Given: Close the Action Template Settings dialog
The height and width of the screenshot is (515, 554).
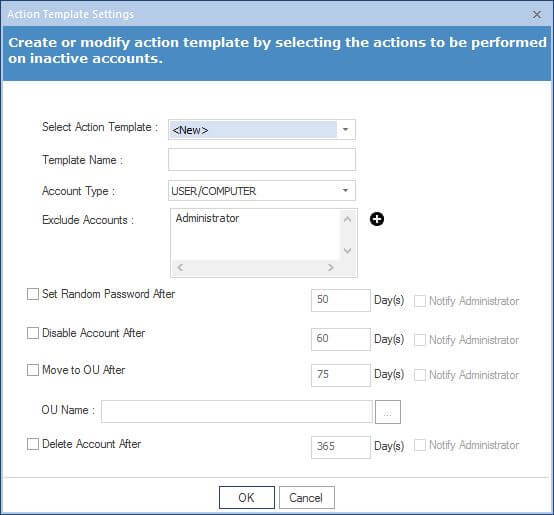Looking at the screenshot, I should (x=537, y=14).
